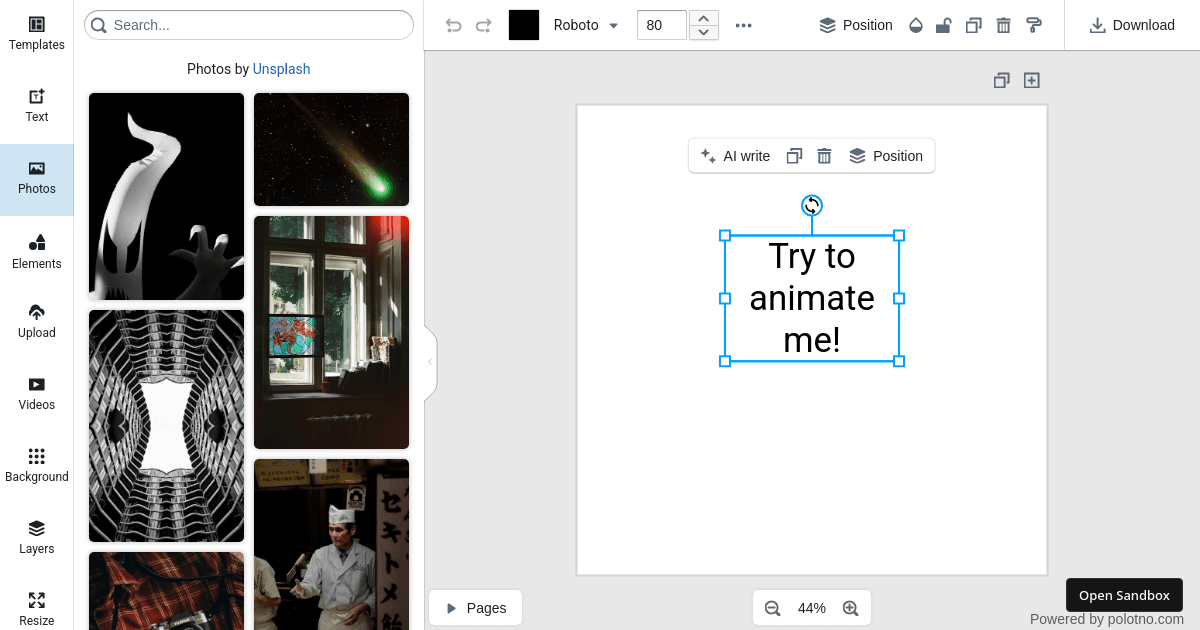Open the Templates side panel
Viewport: 1200px width, 630px height.
(36, 34)
